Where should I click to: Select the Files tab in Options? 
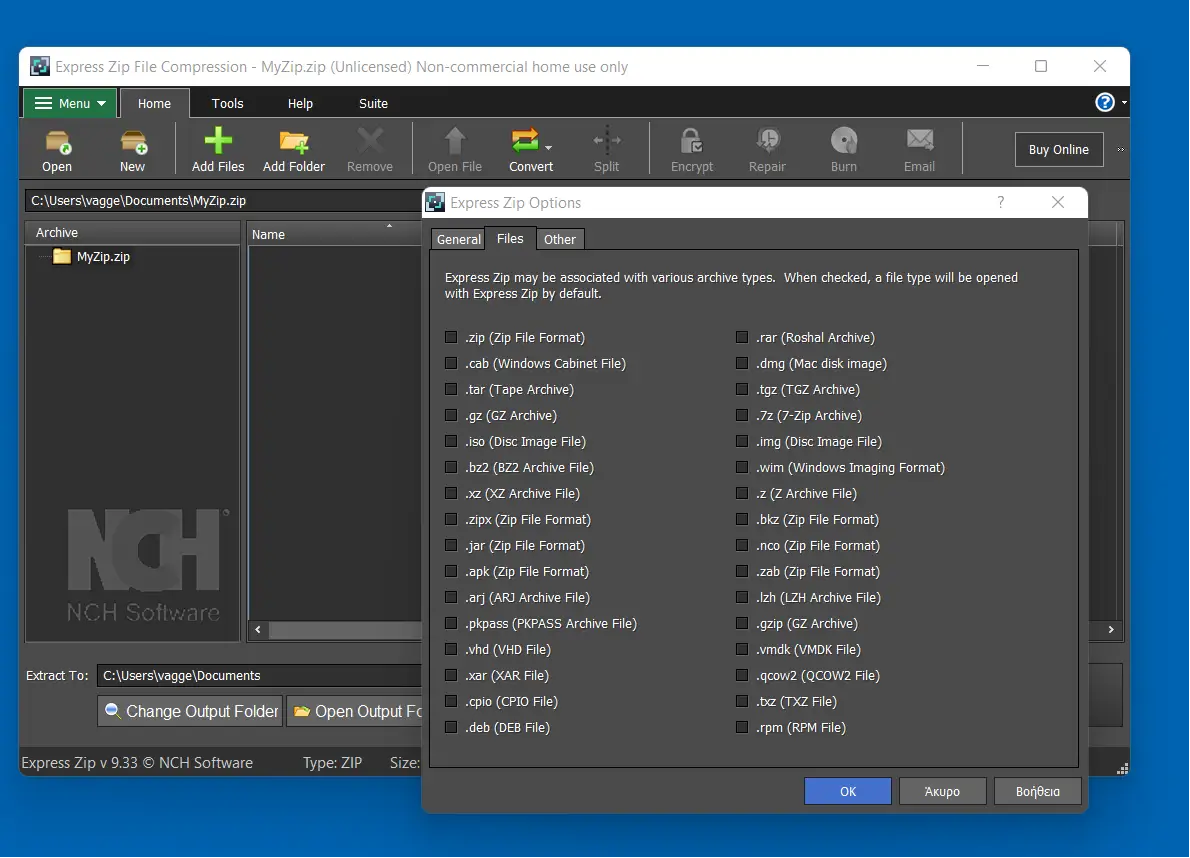tap(510, 238)
